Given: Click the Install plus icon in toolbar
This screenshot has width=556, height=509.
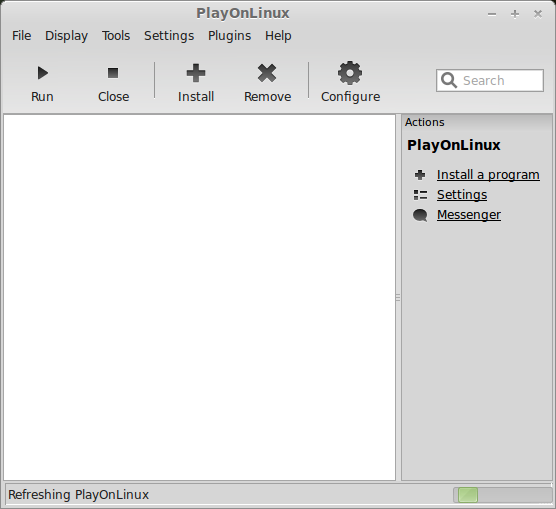Looking at the screenshot, I should [196, 73].
